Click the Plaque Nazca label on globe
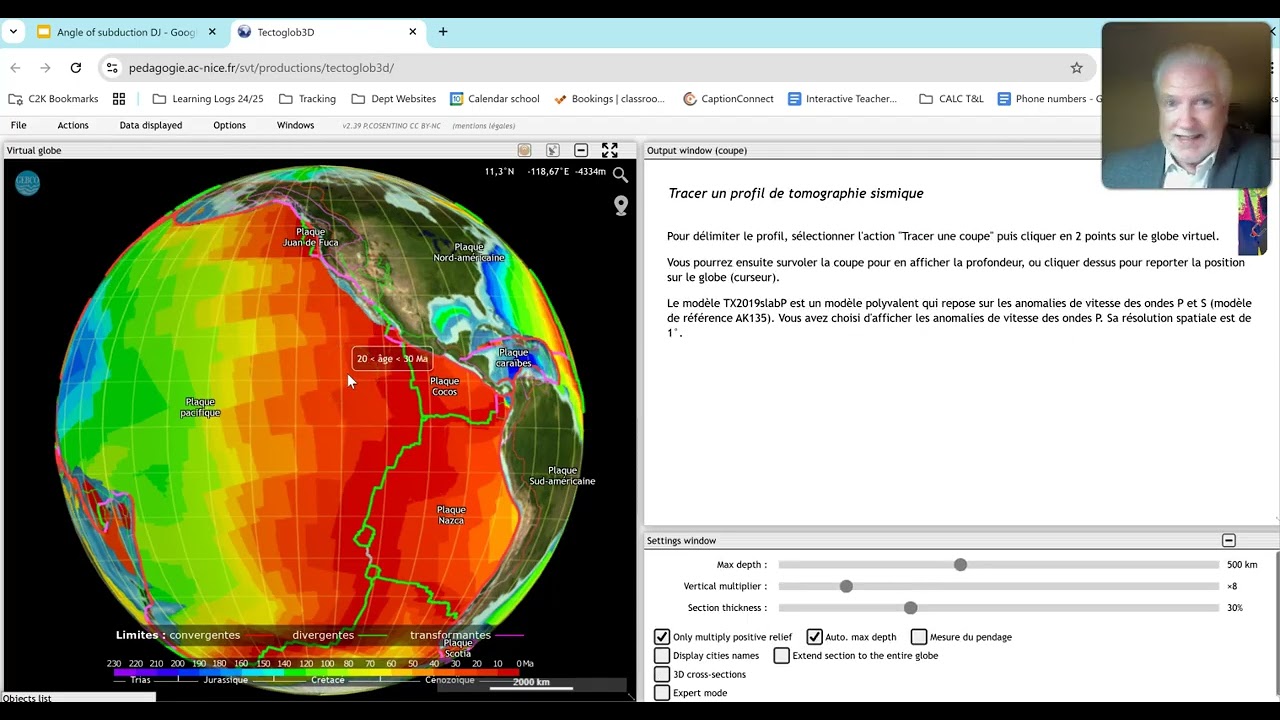Screen dimensions: 1280x720 [451, 515]
